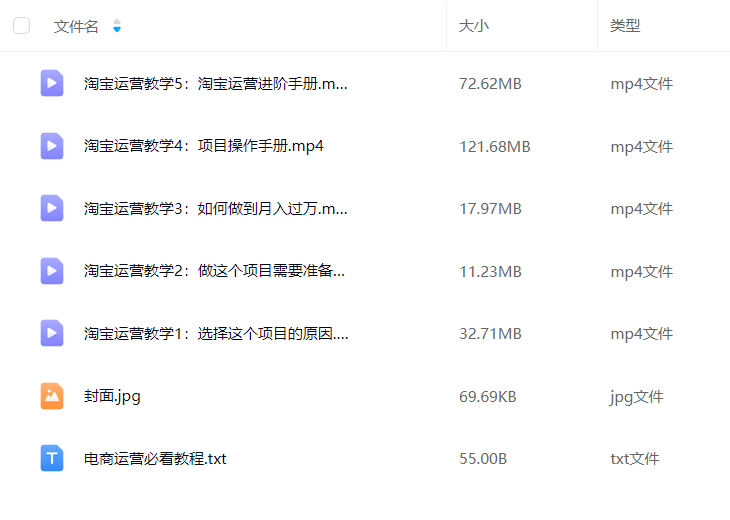The height and width of the screenshot is (520, 730).
Task: Open 淘宝运营教学4：项目操作手册.mp4 file name
Action: 203,146
